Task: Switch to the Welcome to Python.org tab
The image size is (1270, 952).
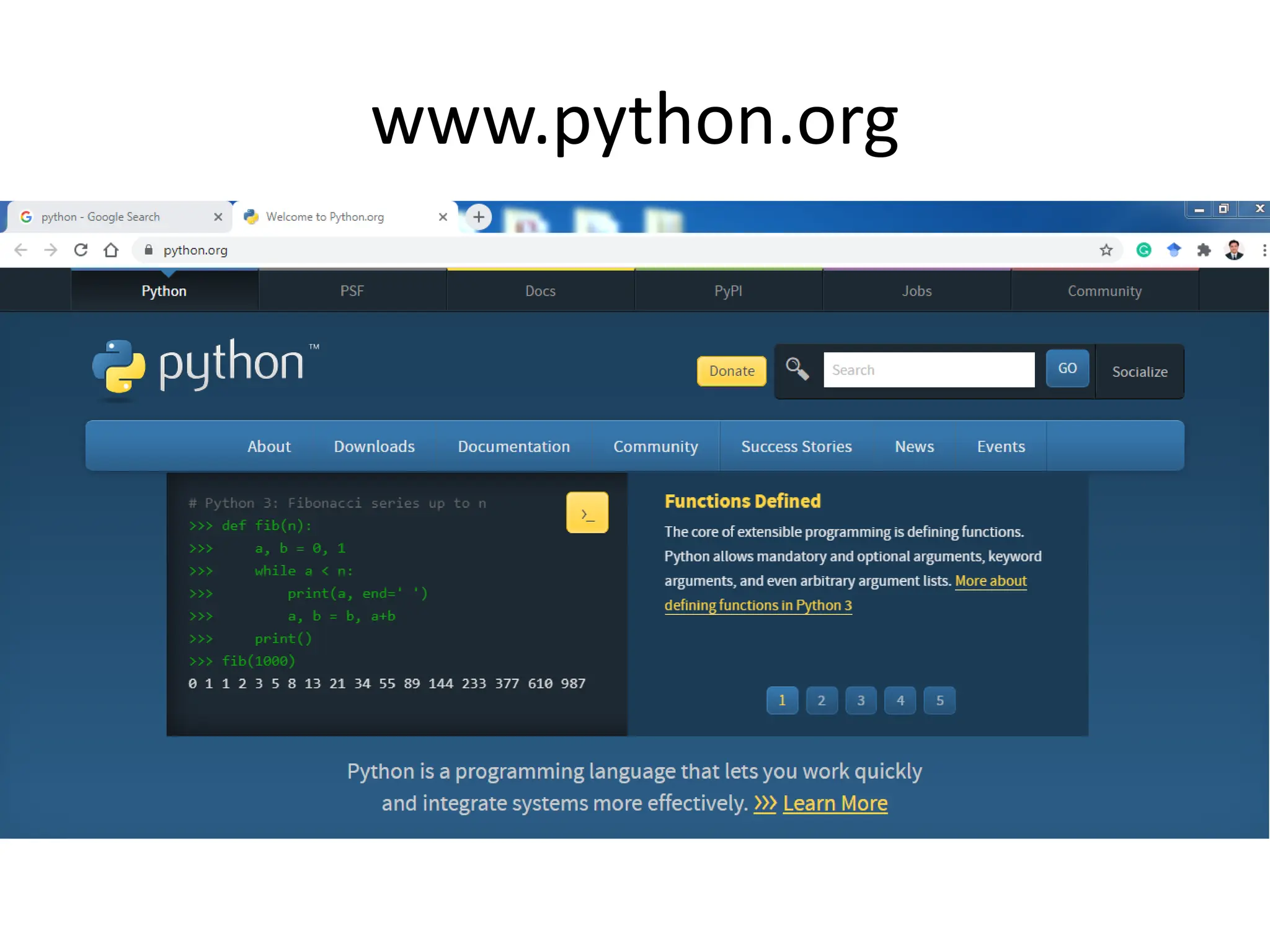Action: pos(344,217)
